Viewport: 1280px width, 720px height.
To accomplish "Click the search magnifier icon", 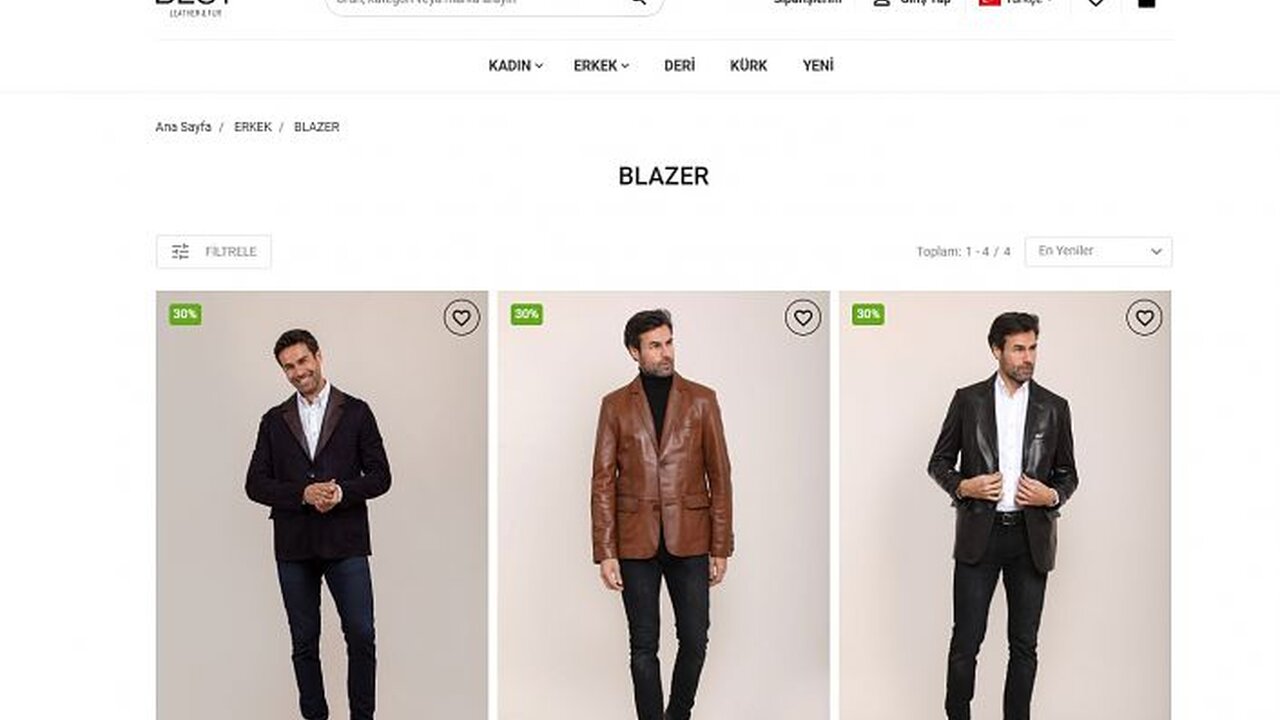I will [638, 2].
